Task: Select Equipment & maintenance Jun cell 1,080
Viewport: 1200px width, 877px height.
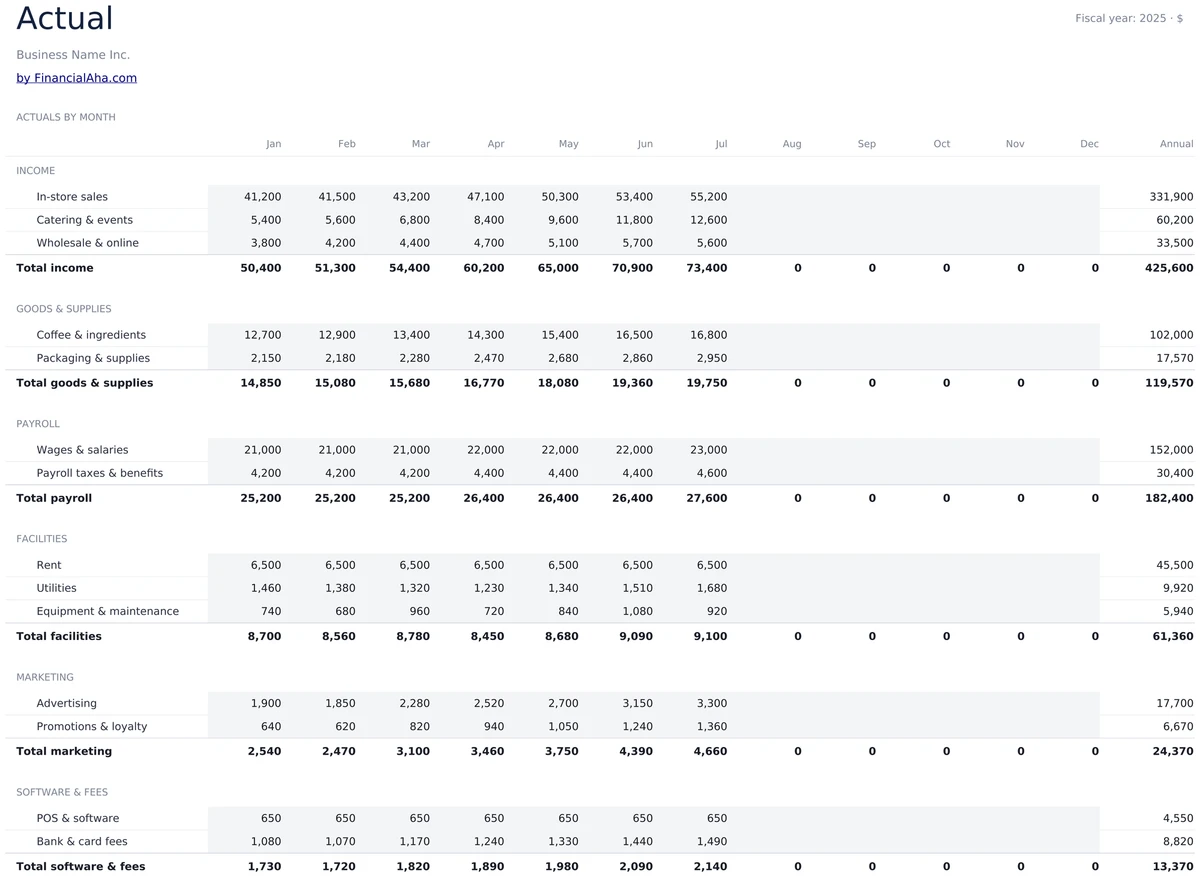Action: [x=617, y=611]
